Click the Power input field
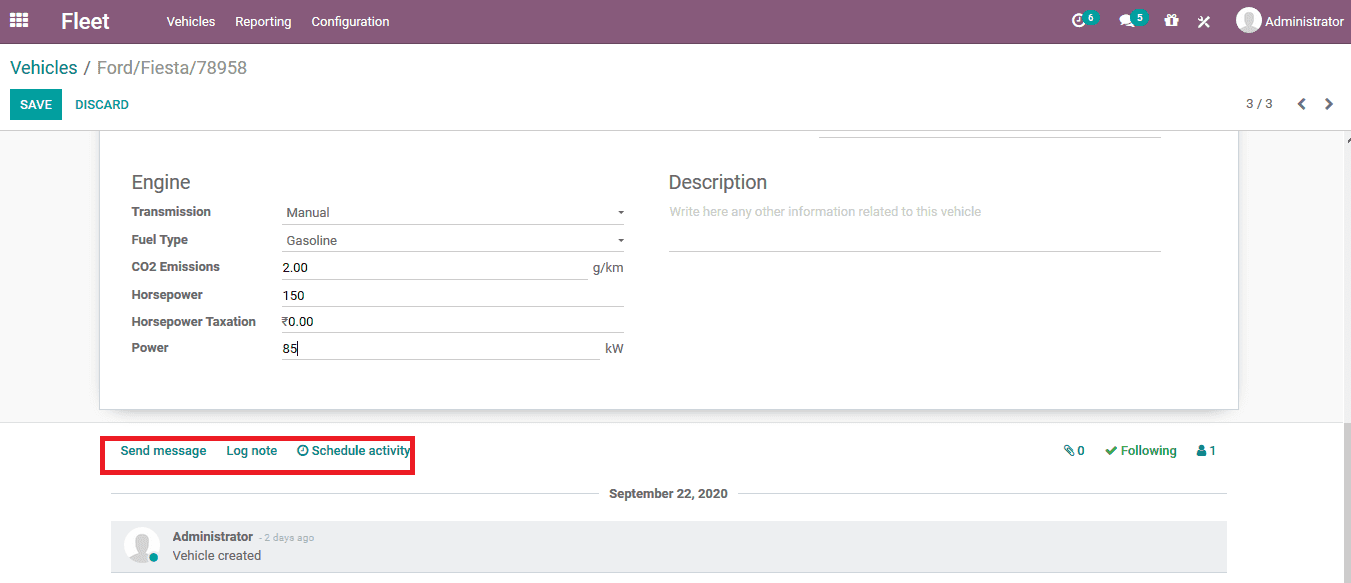This screenshot has height=583, width=1351. point(441,348)
